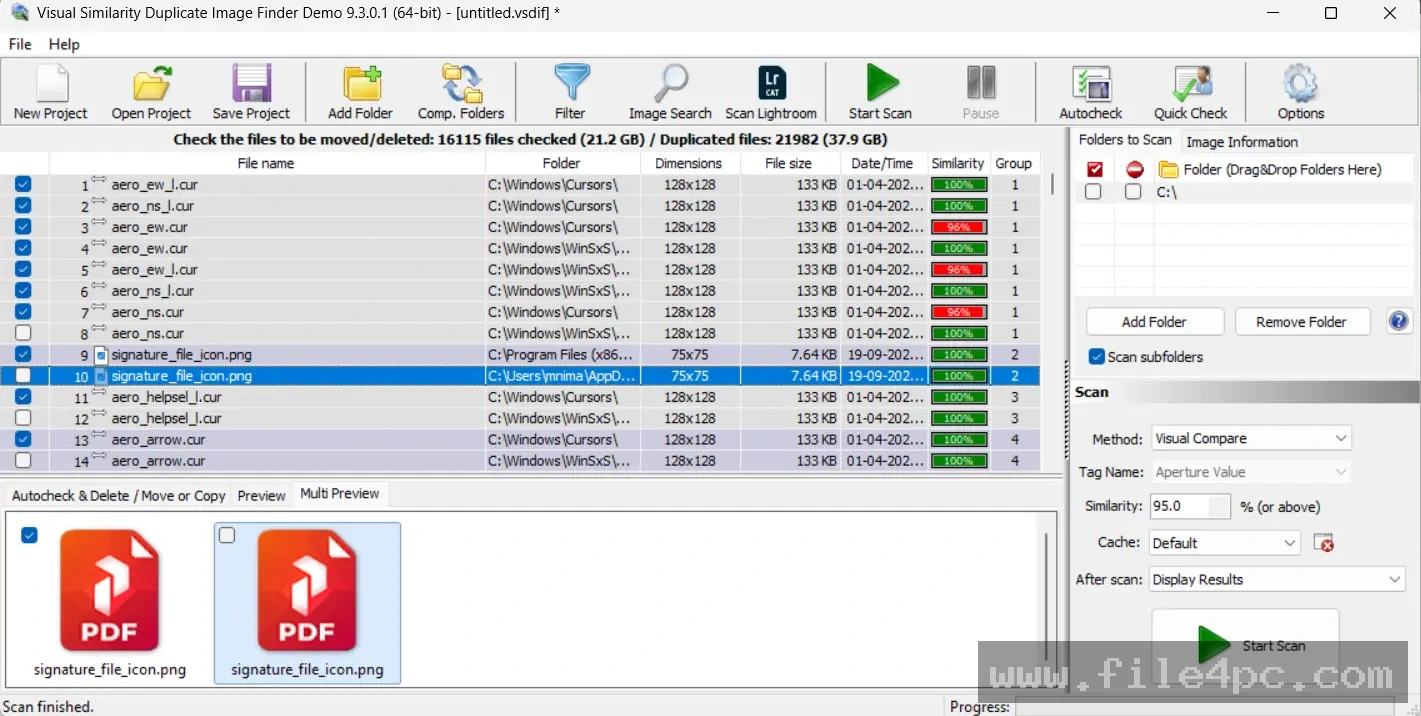The height and width of the screenshot is (716, 1421).
Task: Click file icon of highlighted row 10
Action: click(100, 376)
